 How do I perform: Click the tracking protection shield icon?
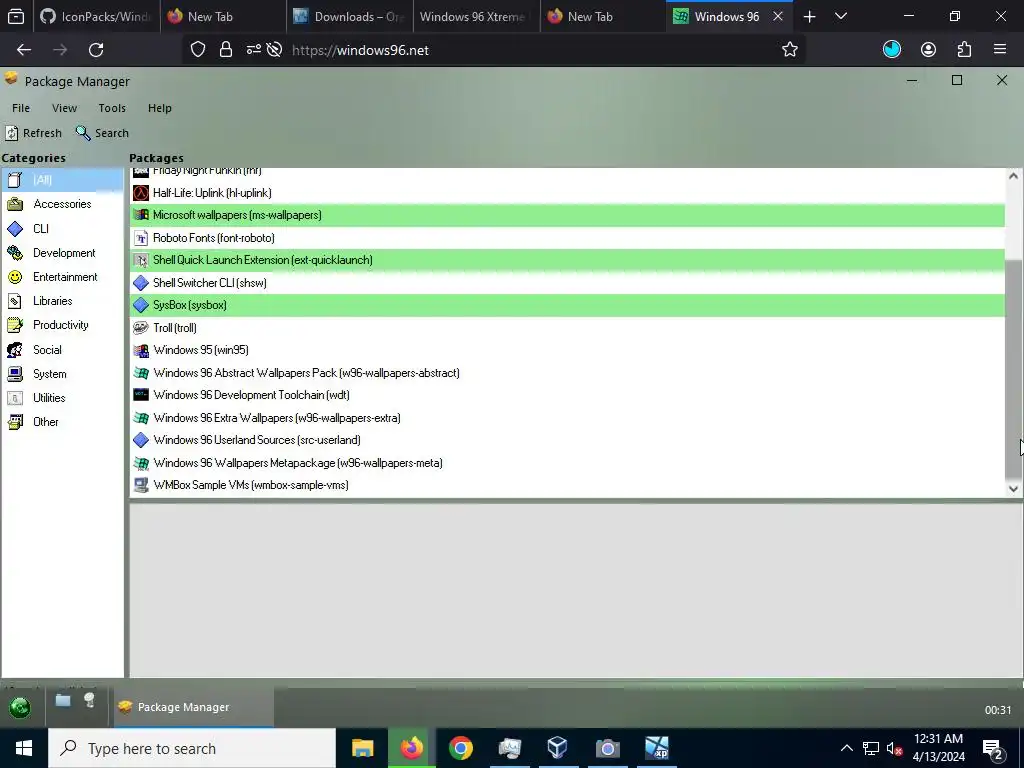pos(198,50)
